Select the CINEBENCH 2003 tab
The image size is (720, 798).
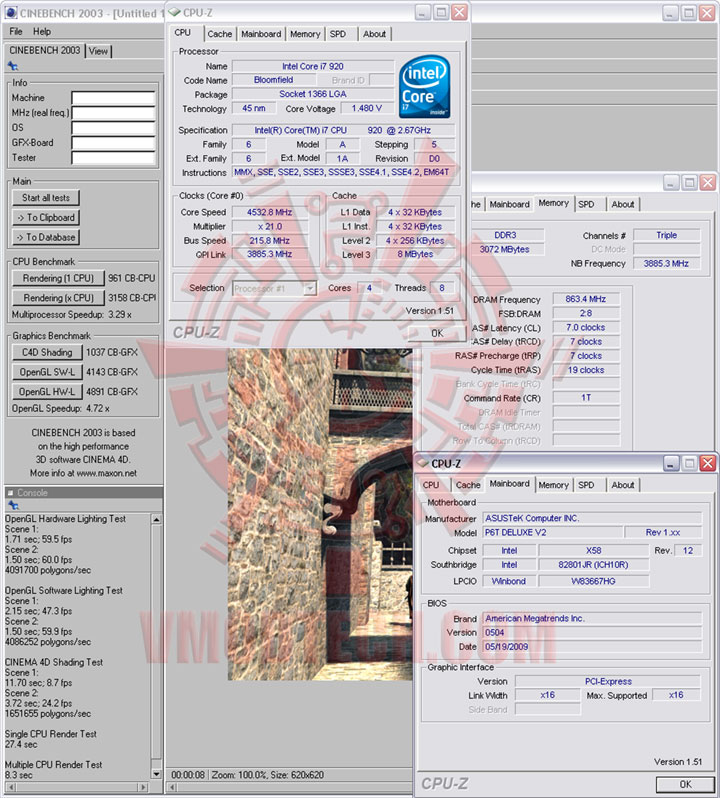click(x=45, y=50)
